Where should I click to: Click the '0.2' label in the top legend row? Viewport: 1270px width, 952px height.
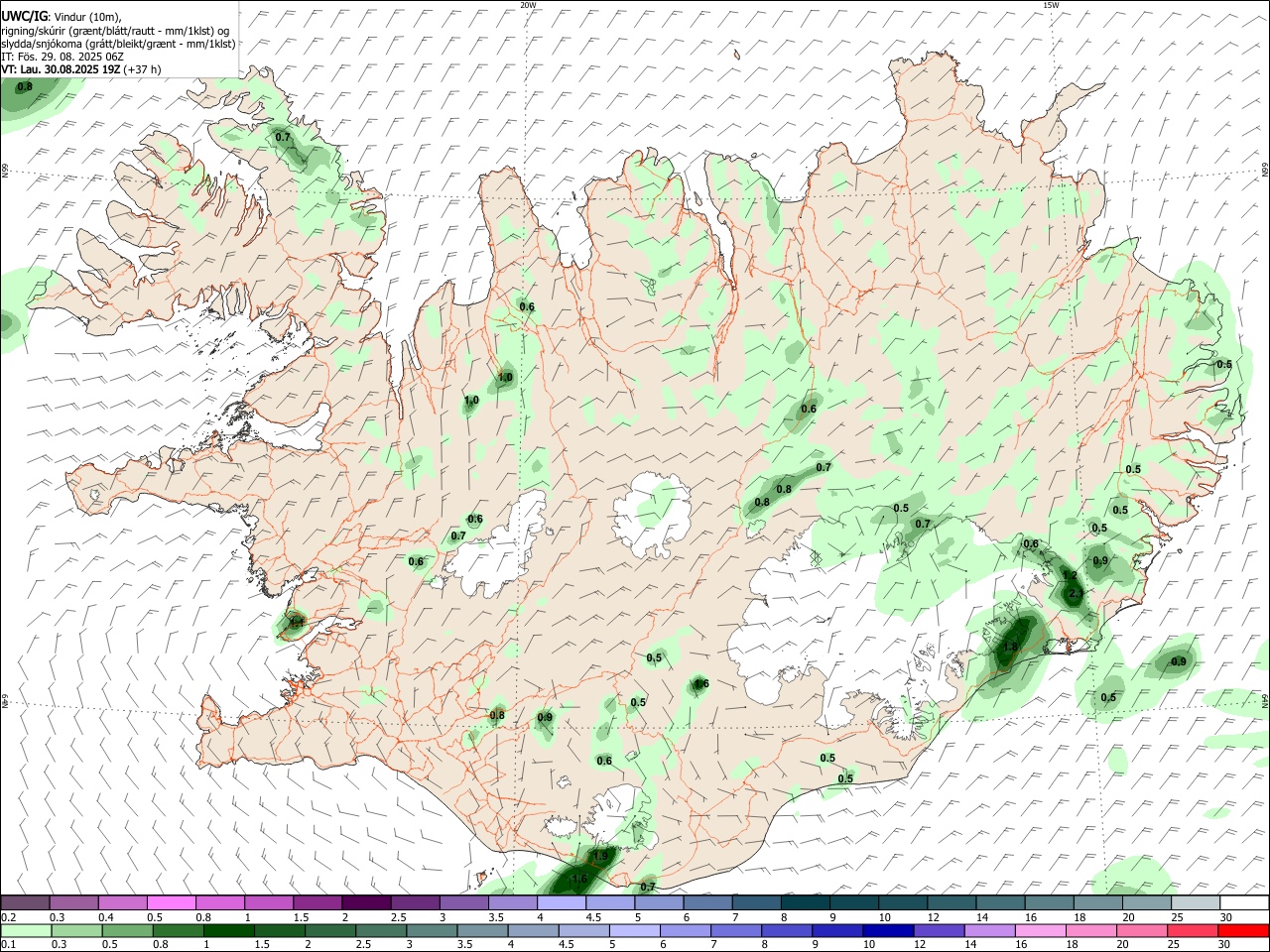(9, 917)
